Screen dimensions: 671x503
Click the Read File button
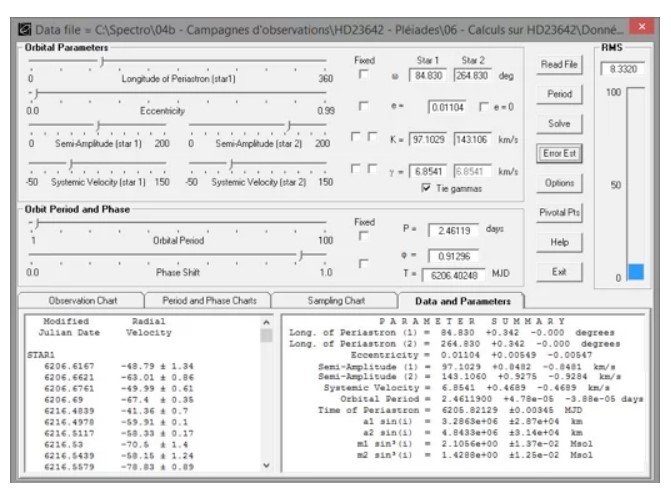(559, 65)
